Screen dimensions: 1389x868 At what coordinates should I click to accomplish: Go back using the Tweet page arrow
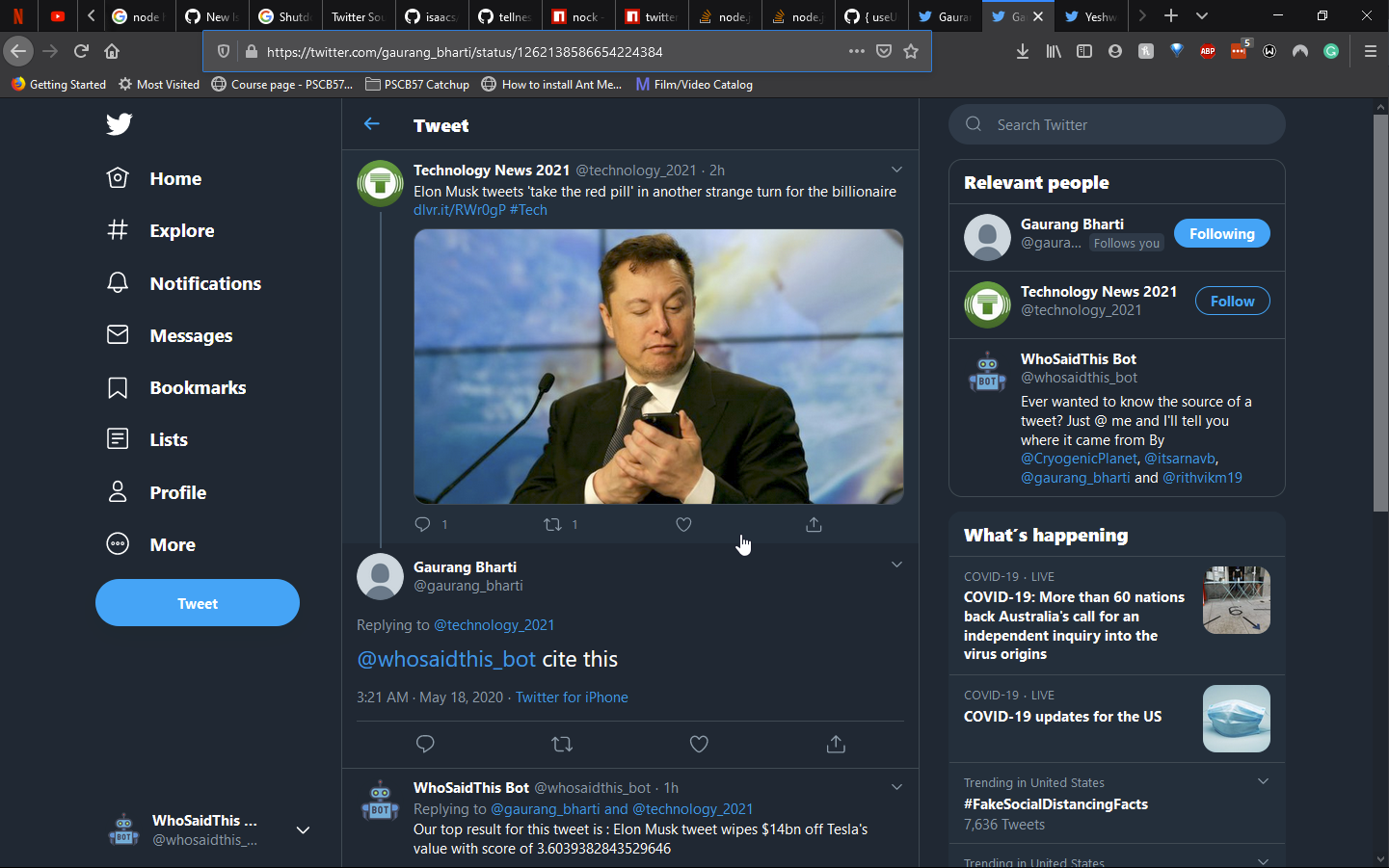(x=372, y=124)
